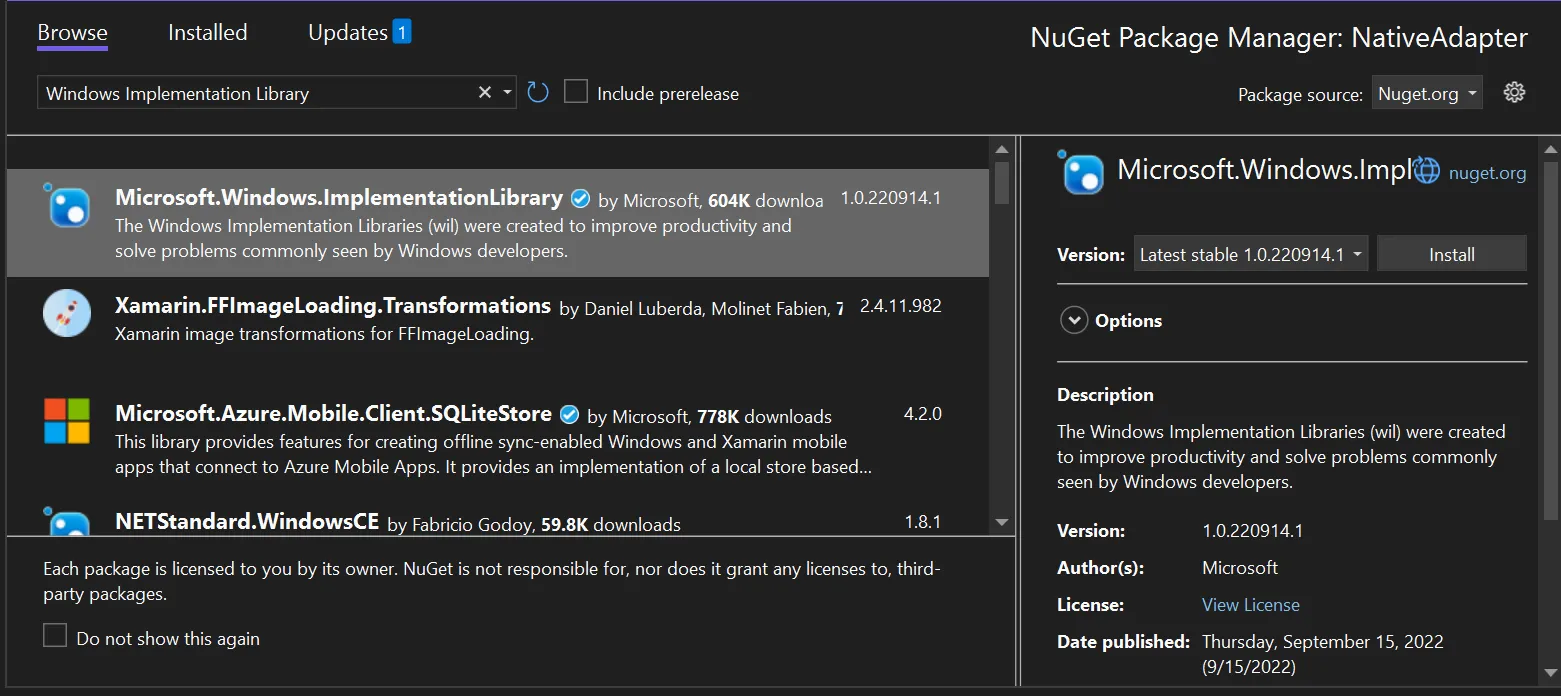Open the NuGet package source settings gear
The width and height of the screenshot is (1561, 696).
[x=1514, y=91]
